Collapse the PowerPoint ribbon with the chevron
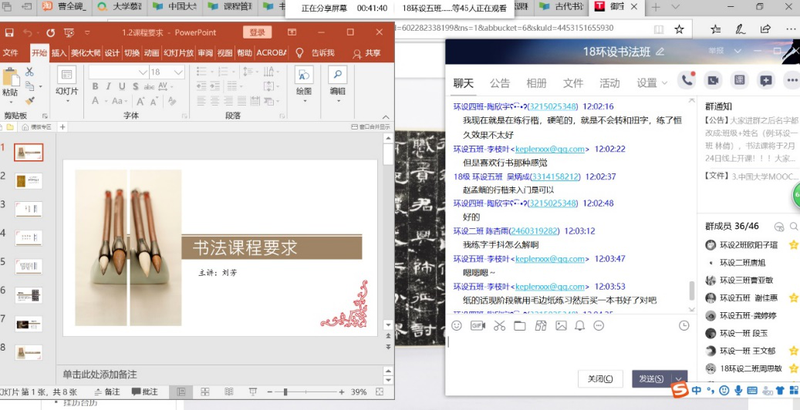 click(x=386, y=117)
